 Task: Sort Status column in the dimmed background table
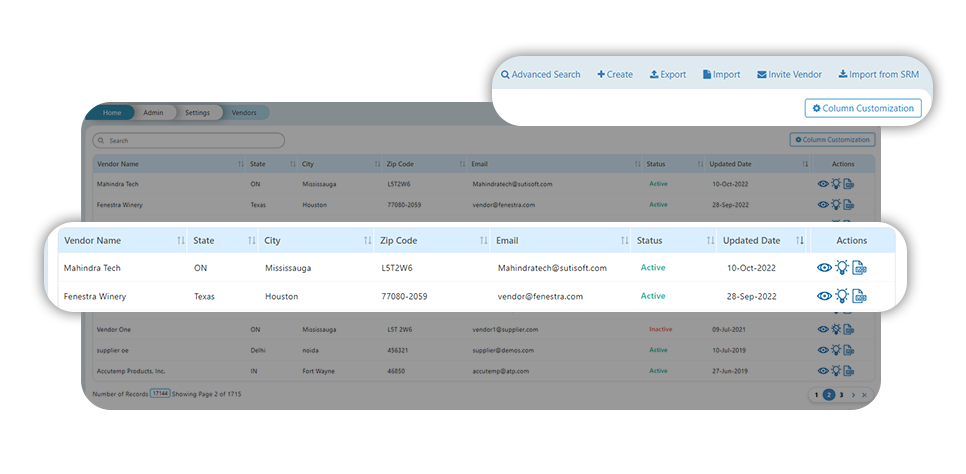pyautogui.click(x=700, y=164)
